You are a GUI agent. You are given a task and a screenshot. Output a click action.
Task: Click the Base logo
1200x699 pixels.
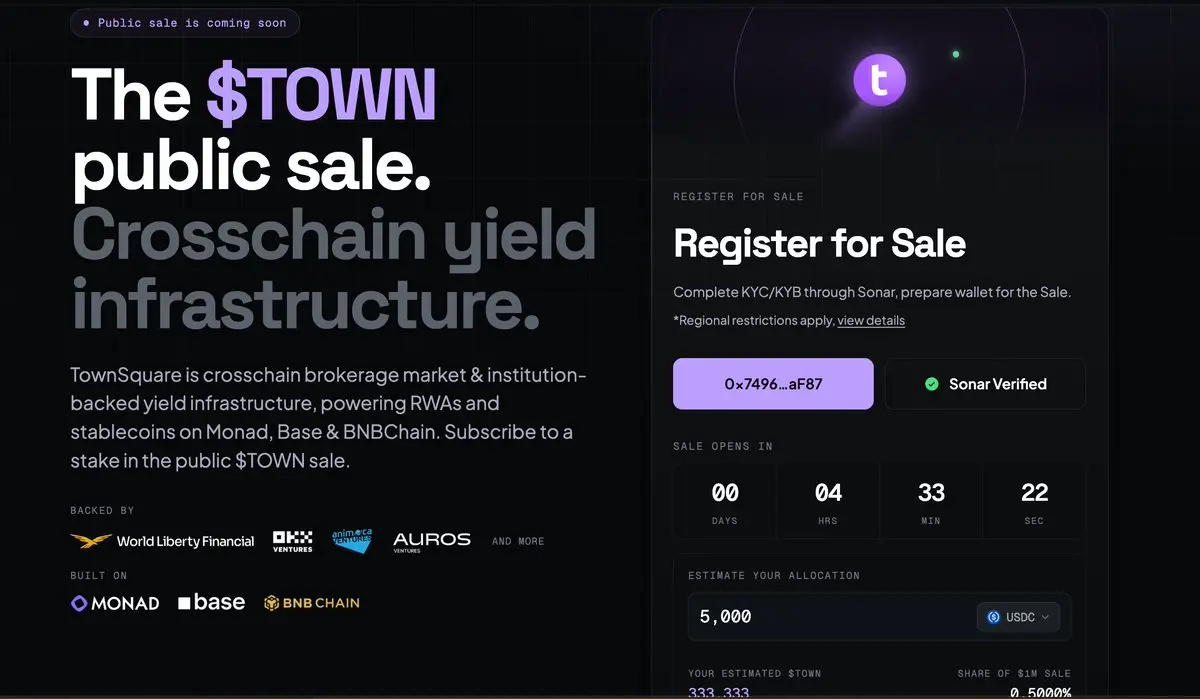(211, 602)
